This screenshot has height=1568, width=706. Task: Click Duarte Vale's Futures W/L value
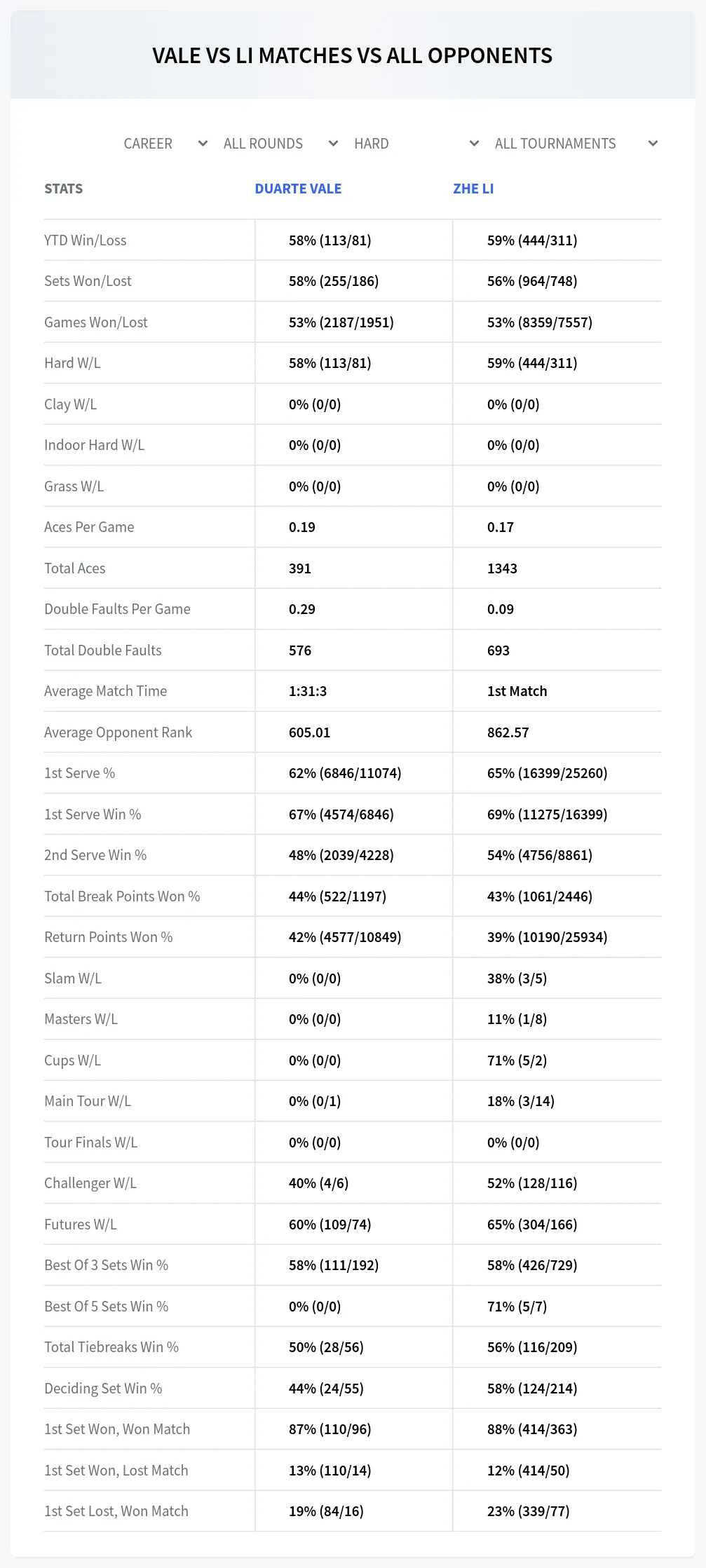330,1225
